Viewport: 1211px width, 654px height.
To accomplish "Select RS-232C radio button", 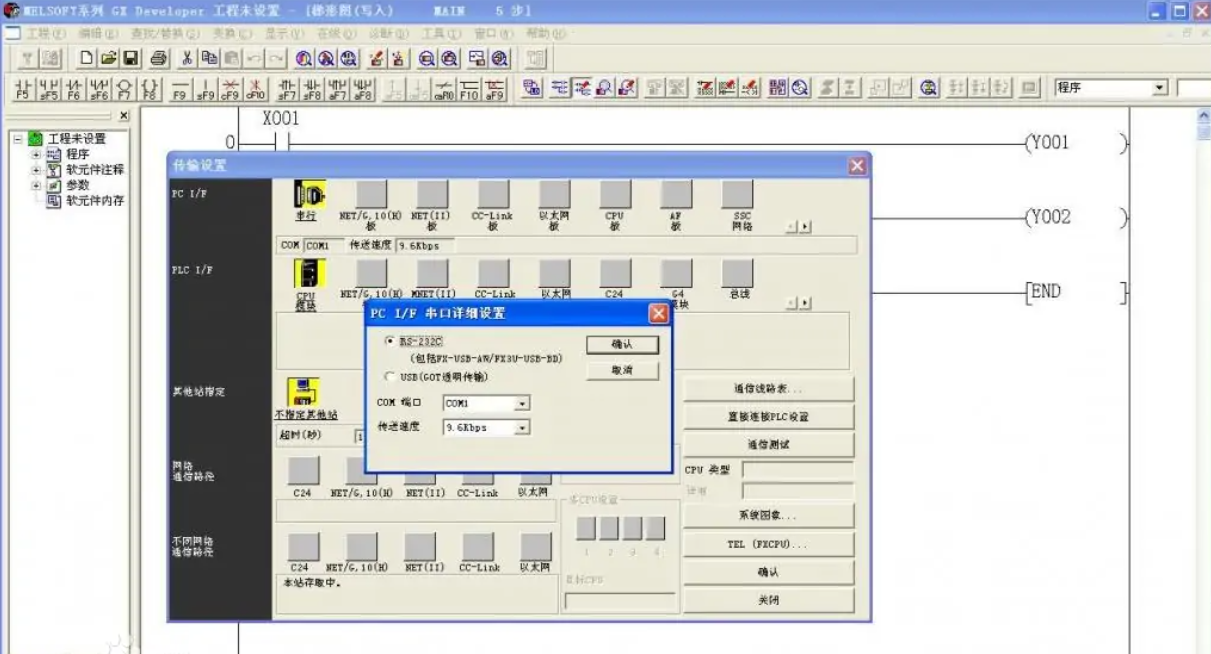I will (x=390, y=341).
